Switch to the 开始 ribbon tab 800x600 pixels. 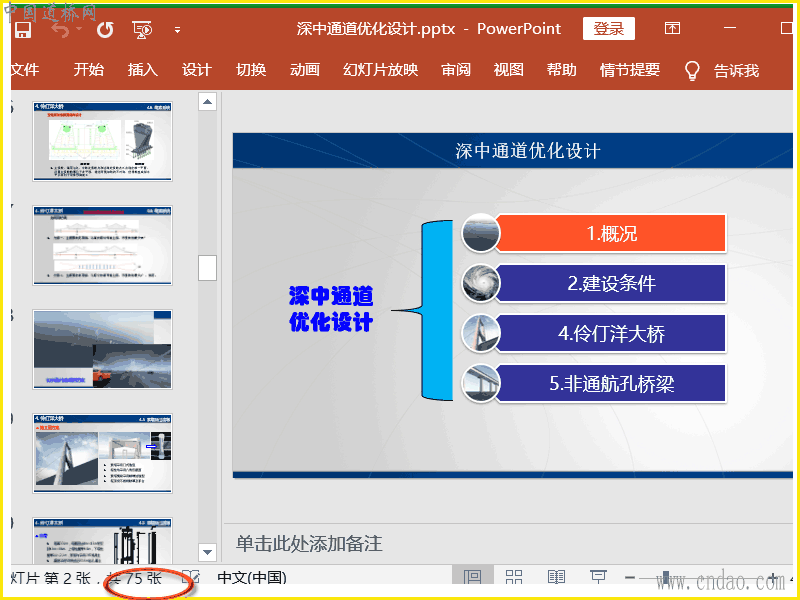point(88,69)
